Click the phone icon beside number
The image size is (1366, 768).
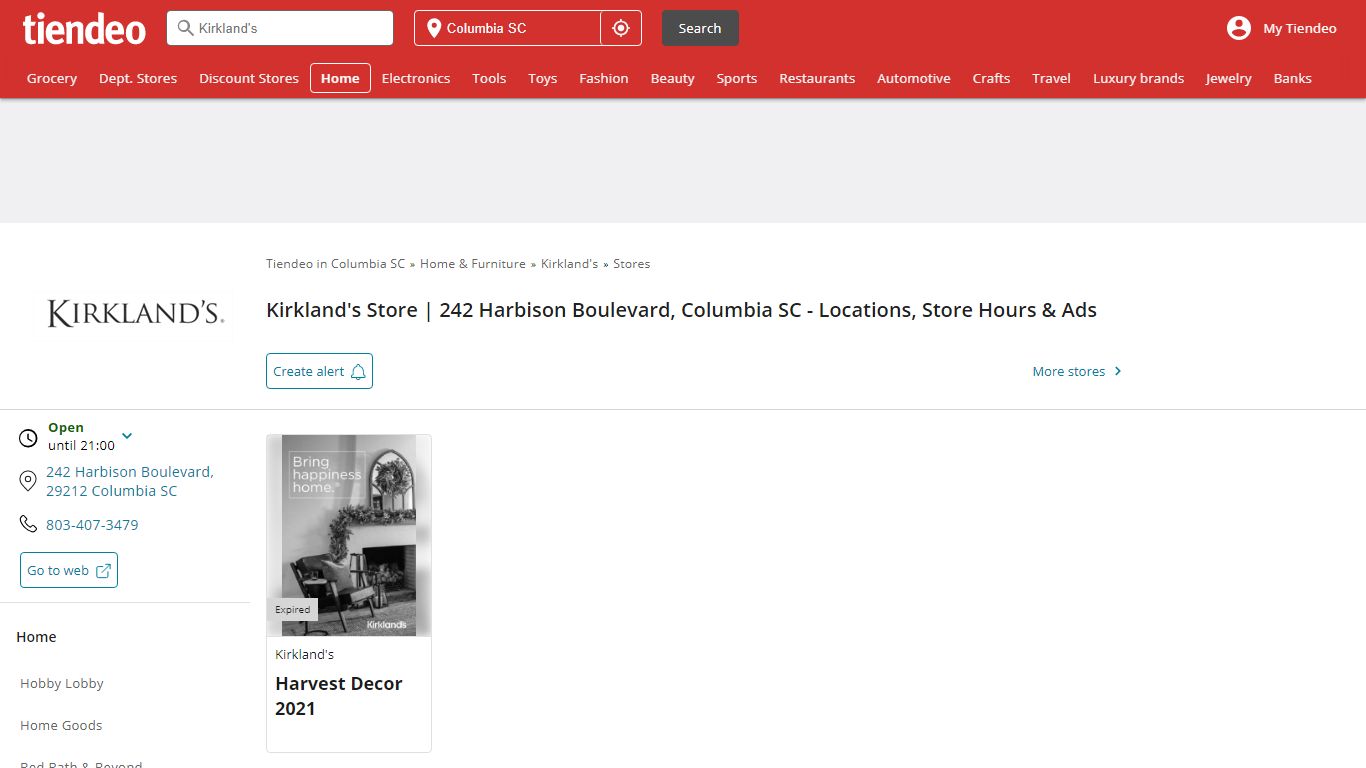click(28, 524)
